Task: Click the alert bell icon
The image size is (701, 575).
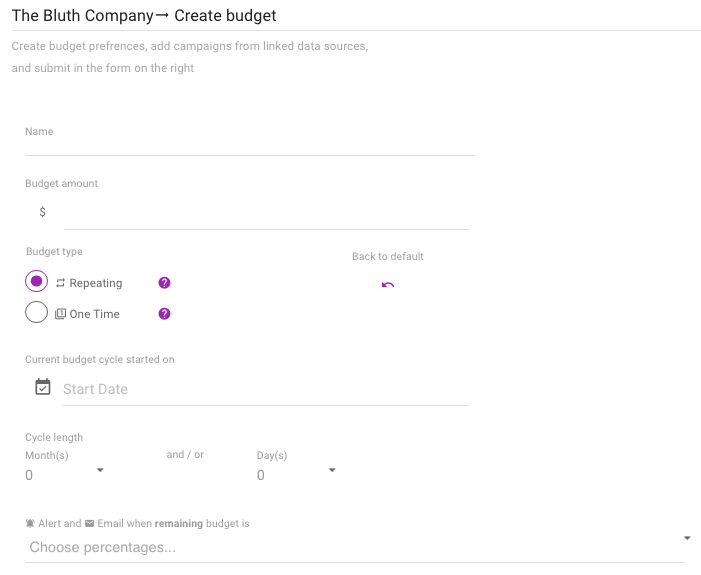Action: tap(30, 523)
